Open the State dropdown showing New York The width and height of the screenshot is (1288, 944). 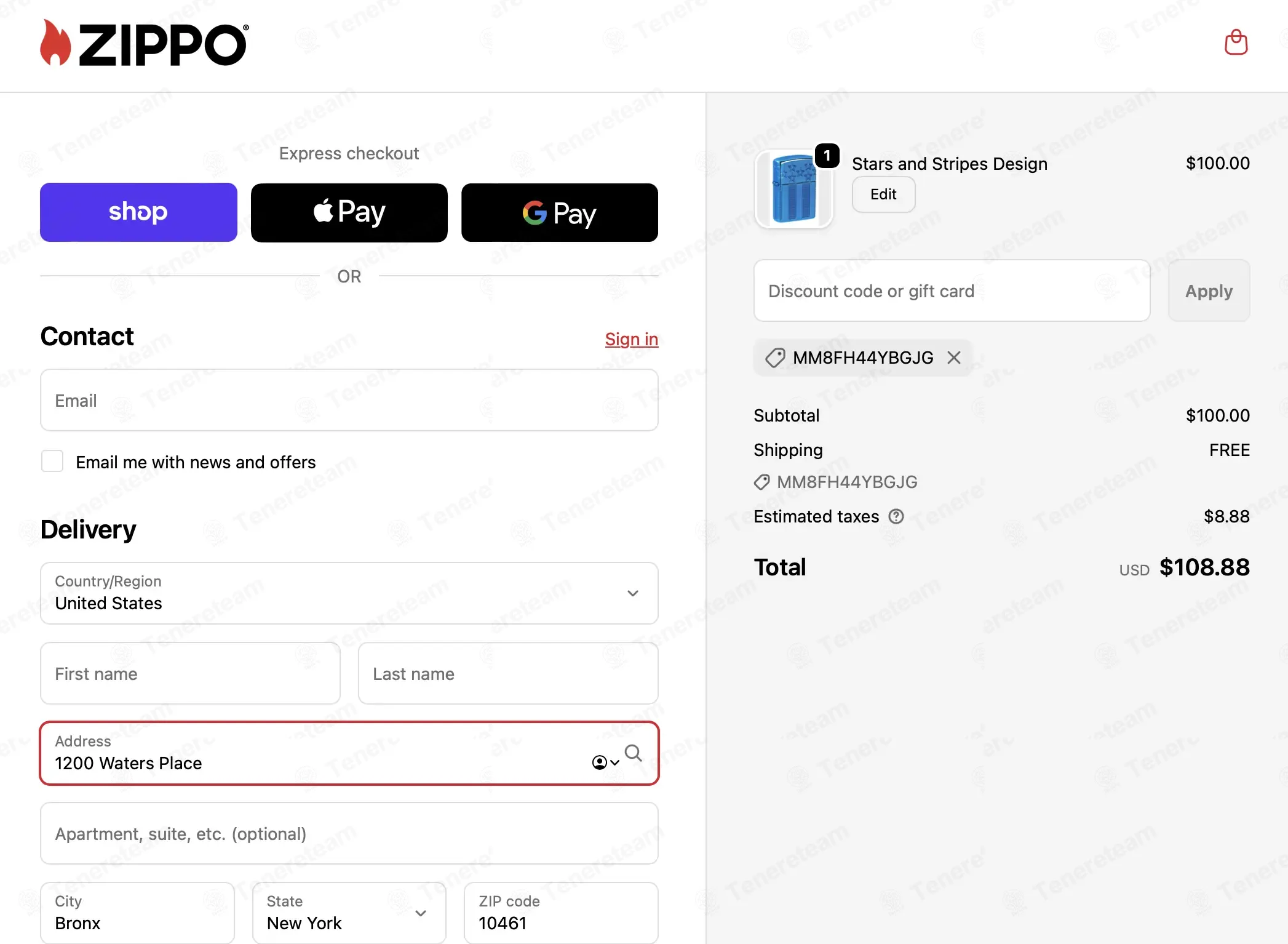[x=349, y=913]
